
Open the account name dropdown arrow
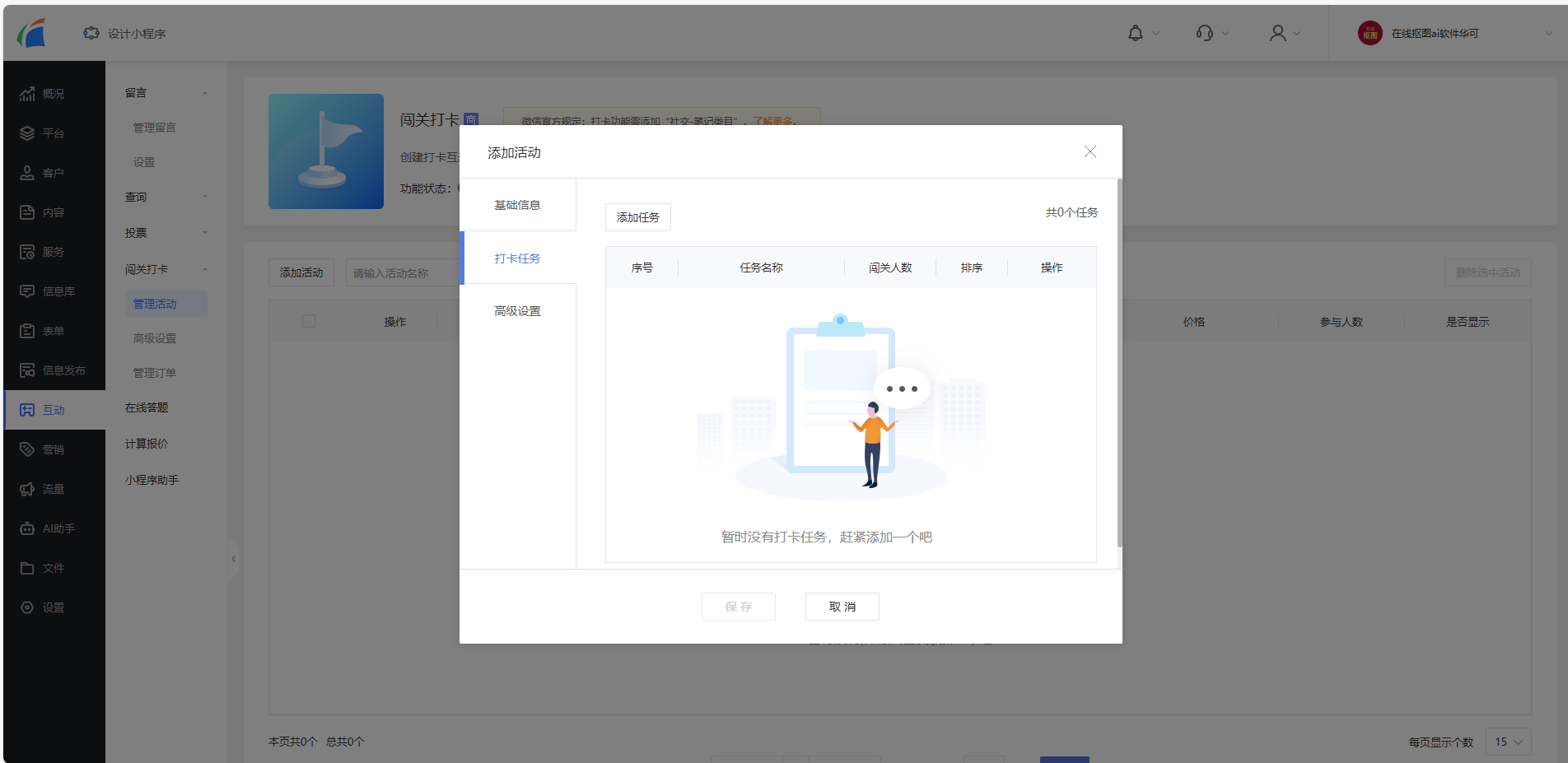[x=1548, y=34]
